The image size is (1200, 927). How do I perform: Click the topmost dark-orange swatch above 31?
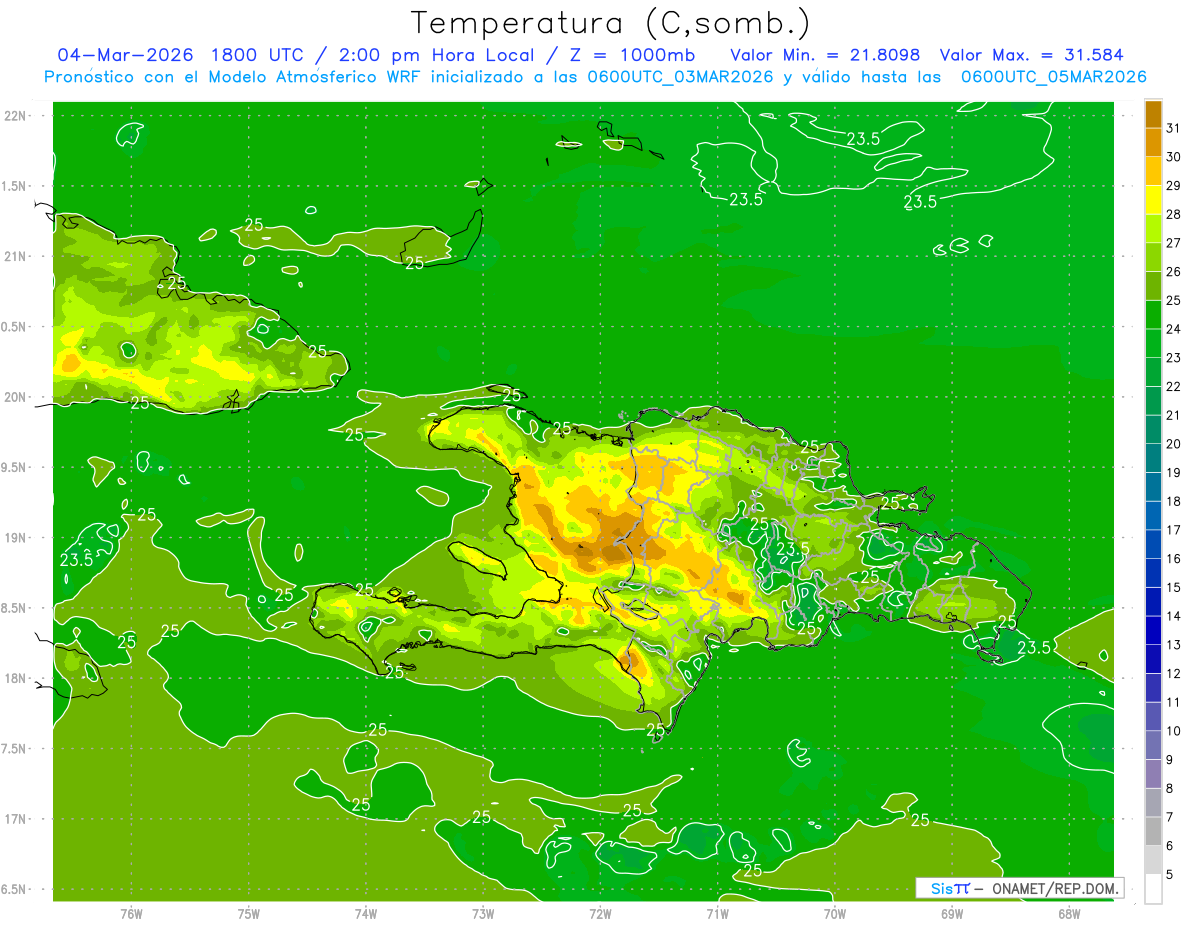click(1153, 114)
